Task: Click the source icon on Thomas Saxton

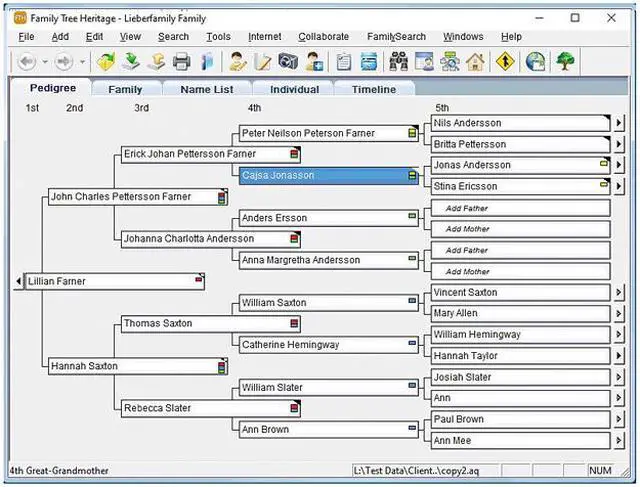Action: (x=294, y=324)
